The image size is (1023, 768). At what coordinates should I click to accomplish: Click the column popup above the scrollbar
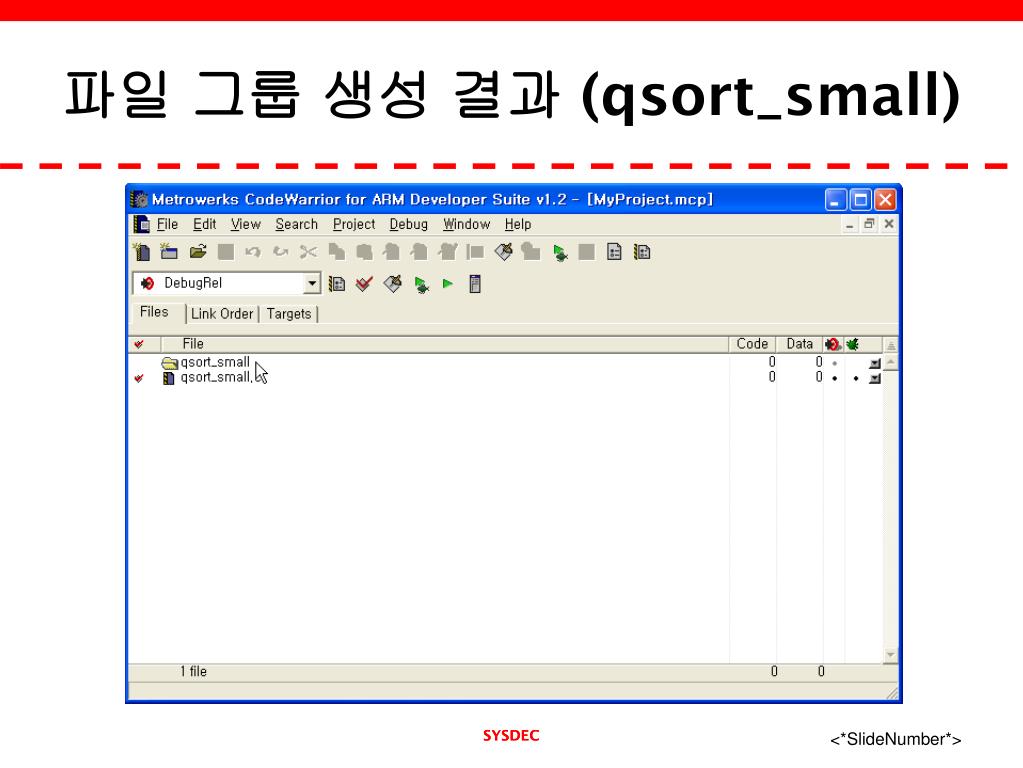[891, 345]
